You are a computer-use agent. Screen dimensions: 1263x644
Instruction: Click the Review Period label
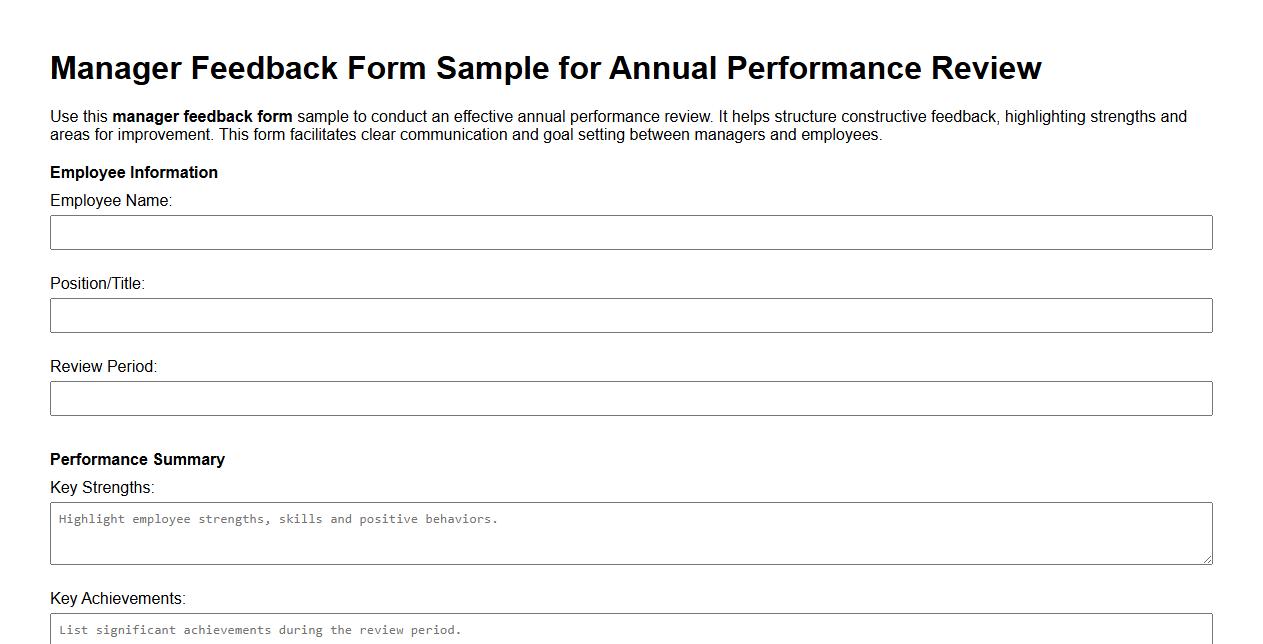point(103,366)
